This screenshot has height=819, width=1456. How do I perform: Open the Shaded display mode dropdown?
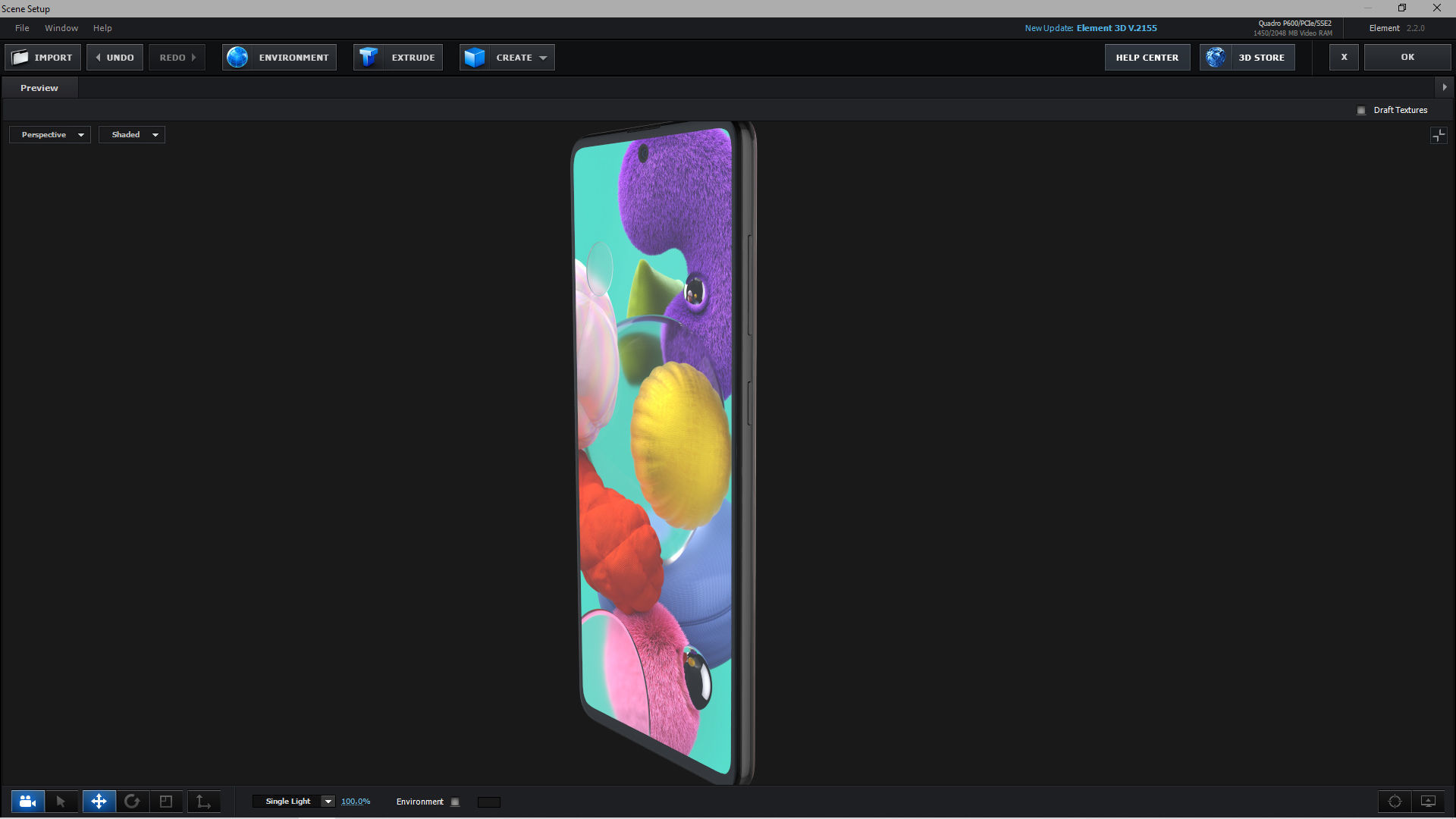tap(132, 135)
